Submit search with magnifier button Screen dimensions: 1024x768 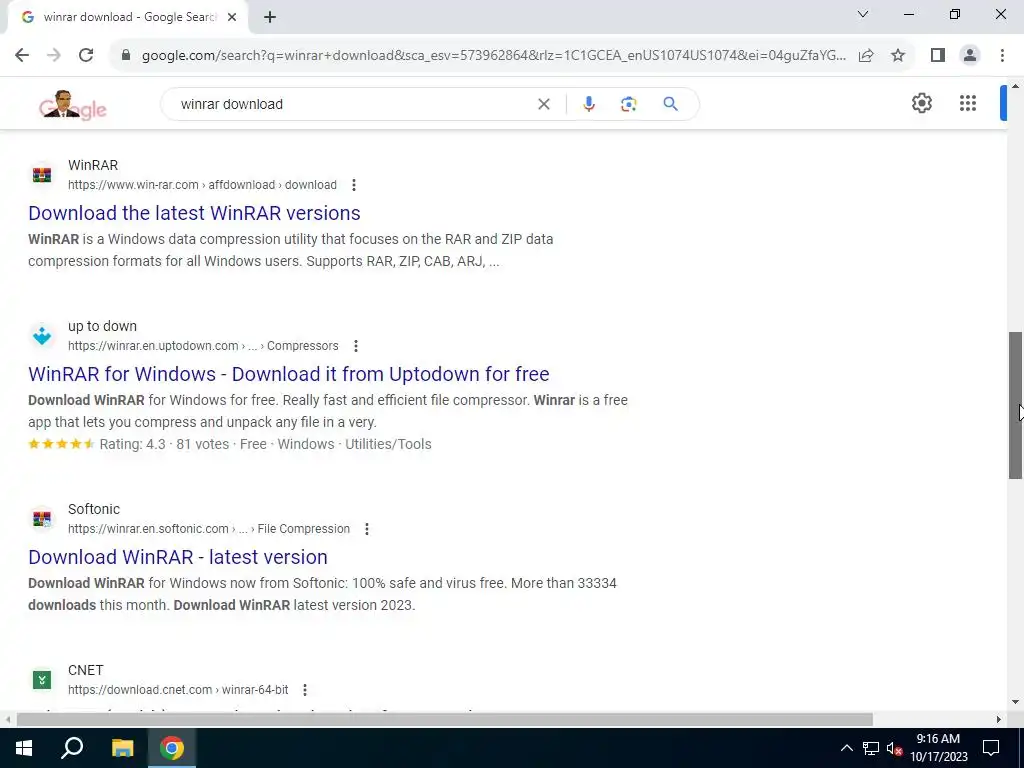(x=670, y=104)
